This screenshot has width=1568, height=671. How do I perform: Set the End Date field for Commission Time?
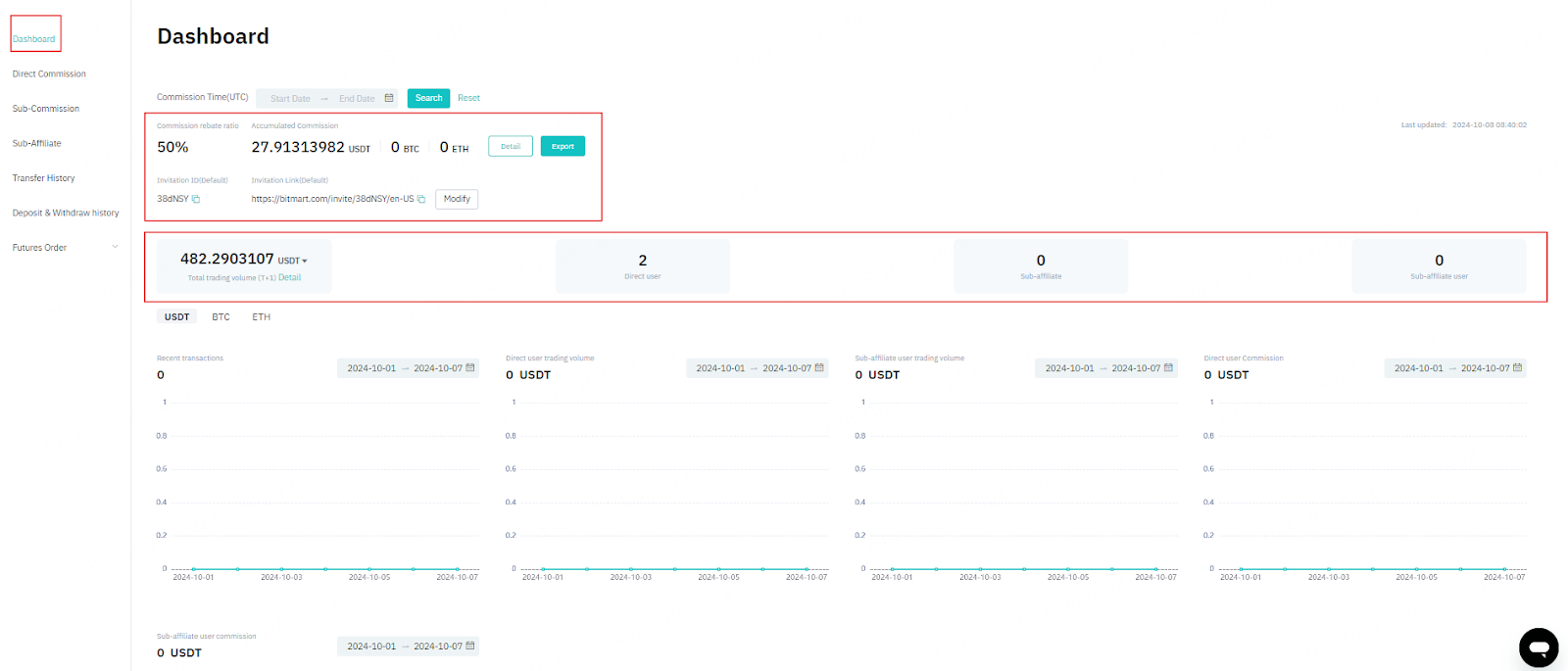click(x=357, y=99)
